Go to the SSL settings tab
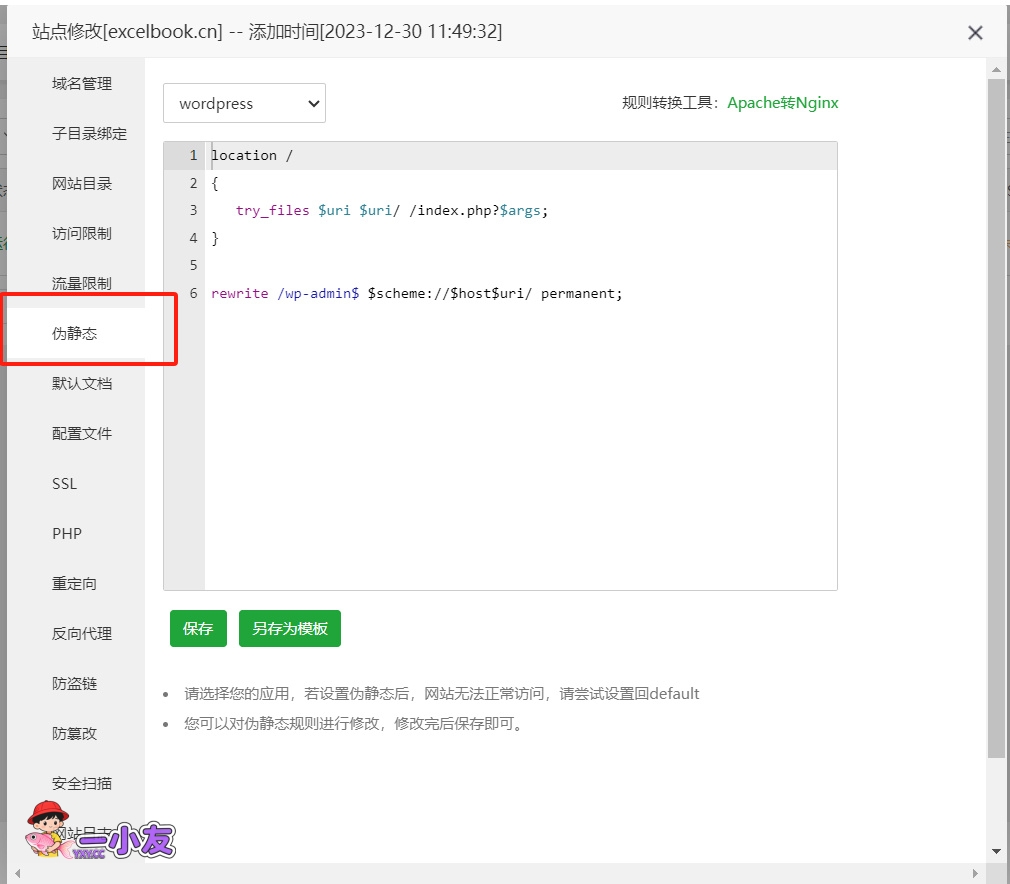 pyautogui.click(x=64, y=484)
